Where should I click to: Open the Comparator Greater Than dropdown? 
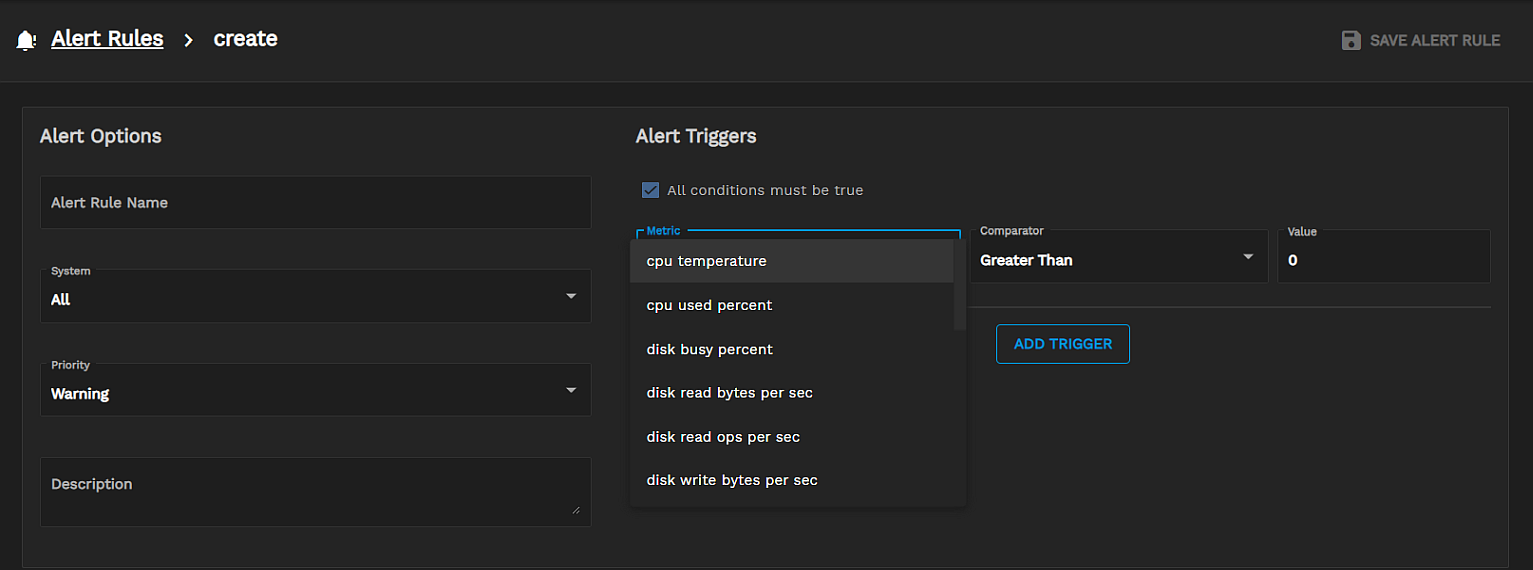[x=1118, y=259]
